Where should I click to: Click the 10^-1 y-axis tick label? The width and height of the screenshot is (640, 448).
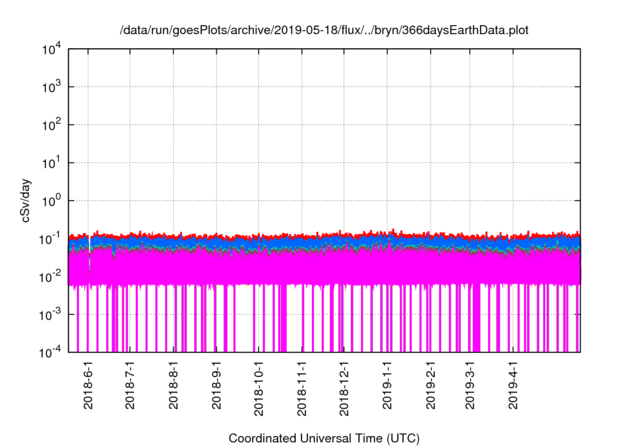[50, 239]
